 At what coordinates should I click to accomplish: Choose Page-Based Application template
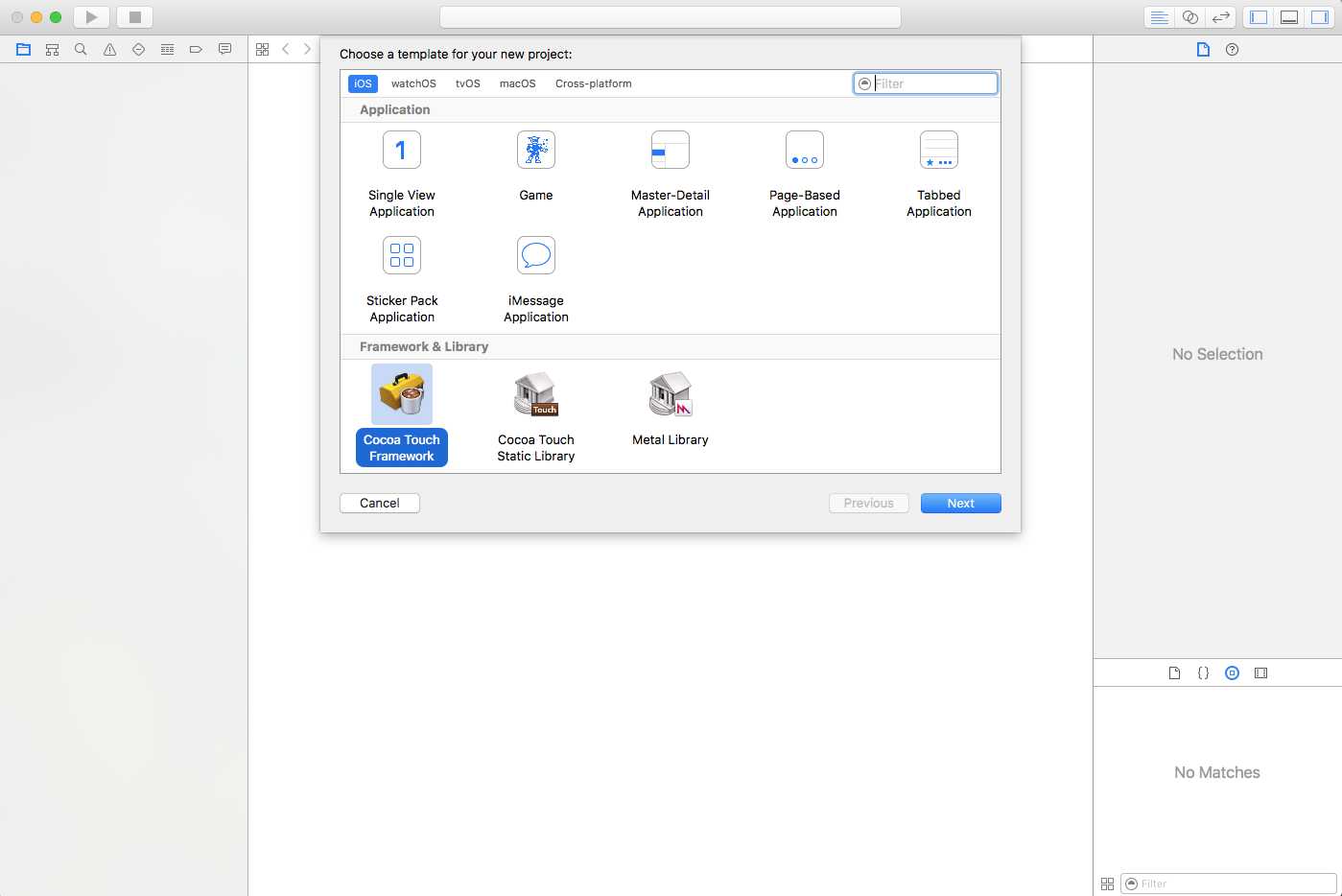click(x=805, y=175)
